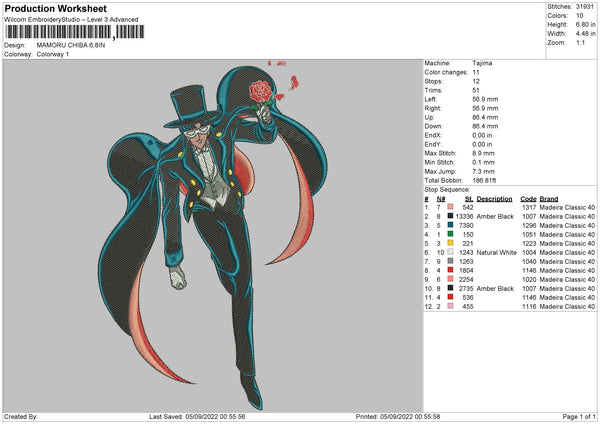
Task: Select the green swatch in stop row 4
Action: [x=450, y=234]
